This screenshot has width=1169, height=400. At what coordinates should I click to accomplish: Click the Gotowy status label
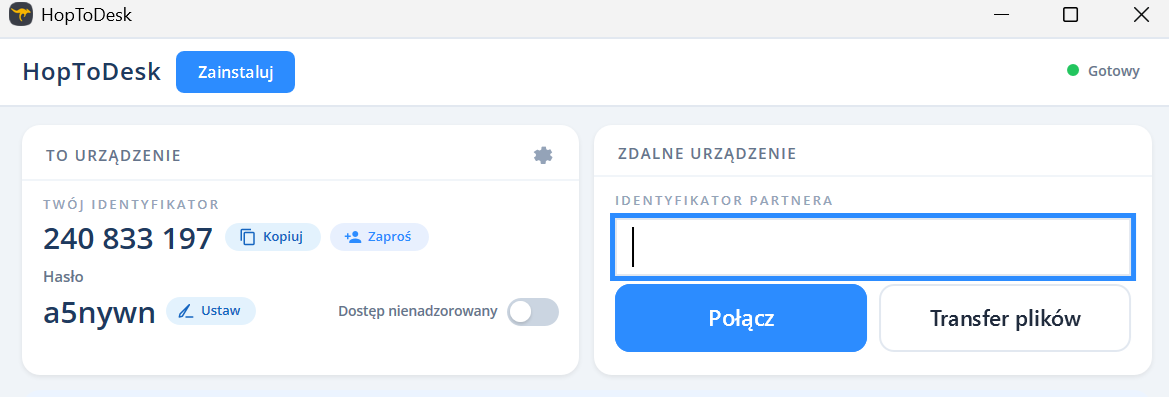pyautogui.click(x=1114, y=71)
